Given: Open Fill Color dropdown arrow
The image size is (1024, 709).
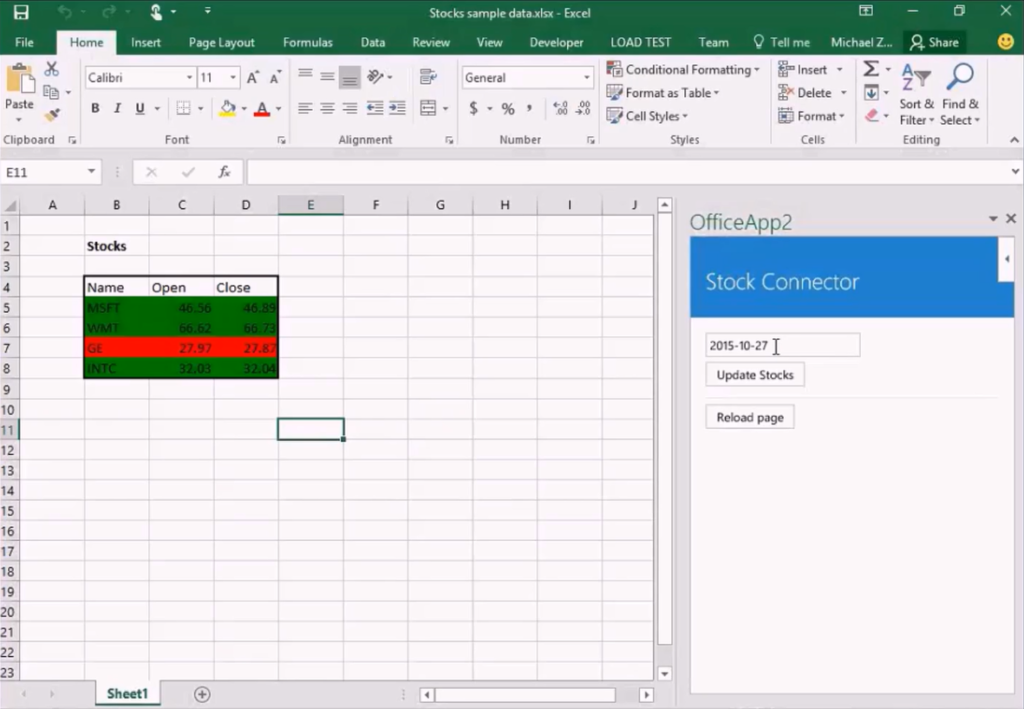Looking at the screenshot, I should click(244, 109).
